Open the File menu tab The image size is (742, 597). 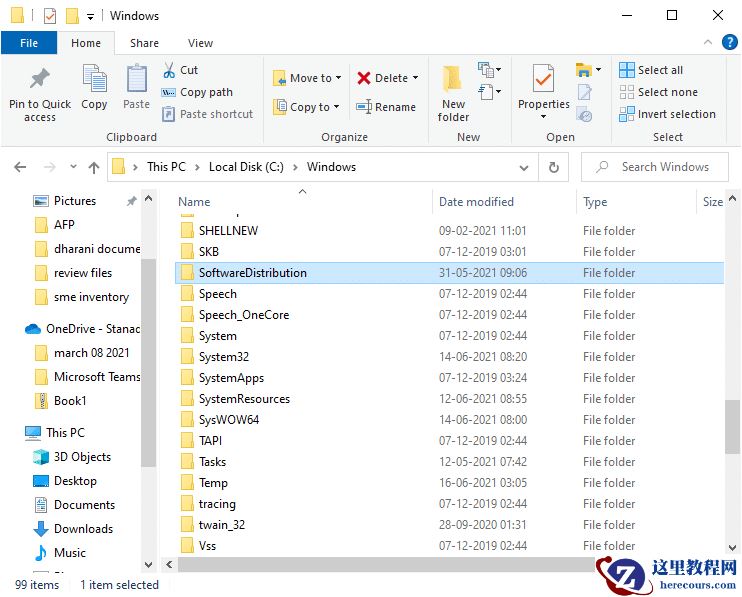coord(29,43)
